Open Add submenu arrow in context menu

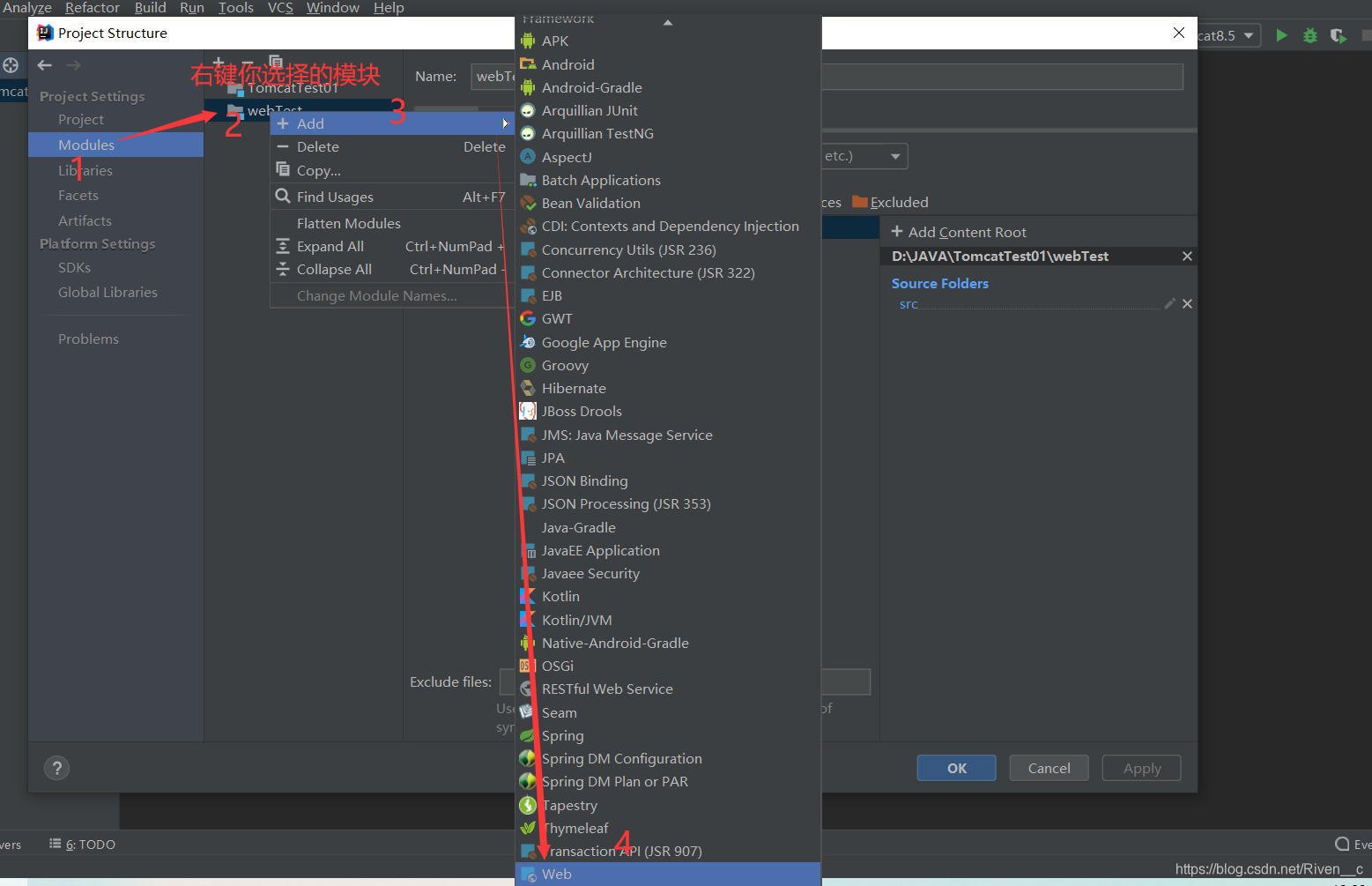tap(505, 123)
